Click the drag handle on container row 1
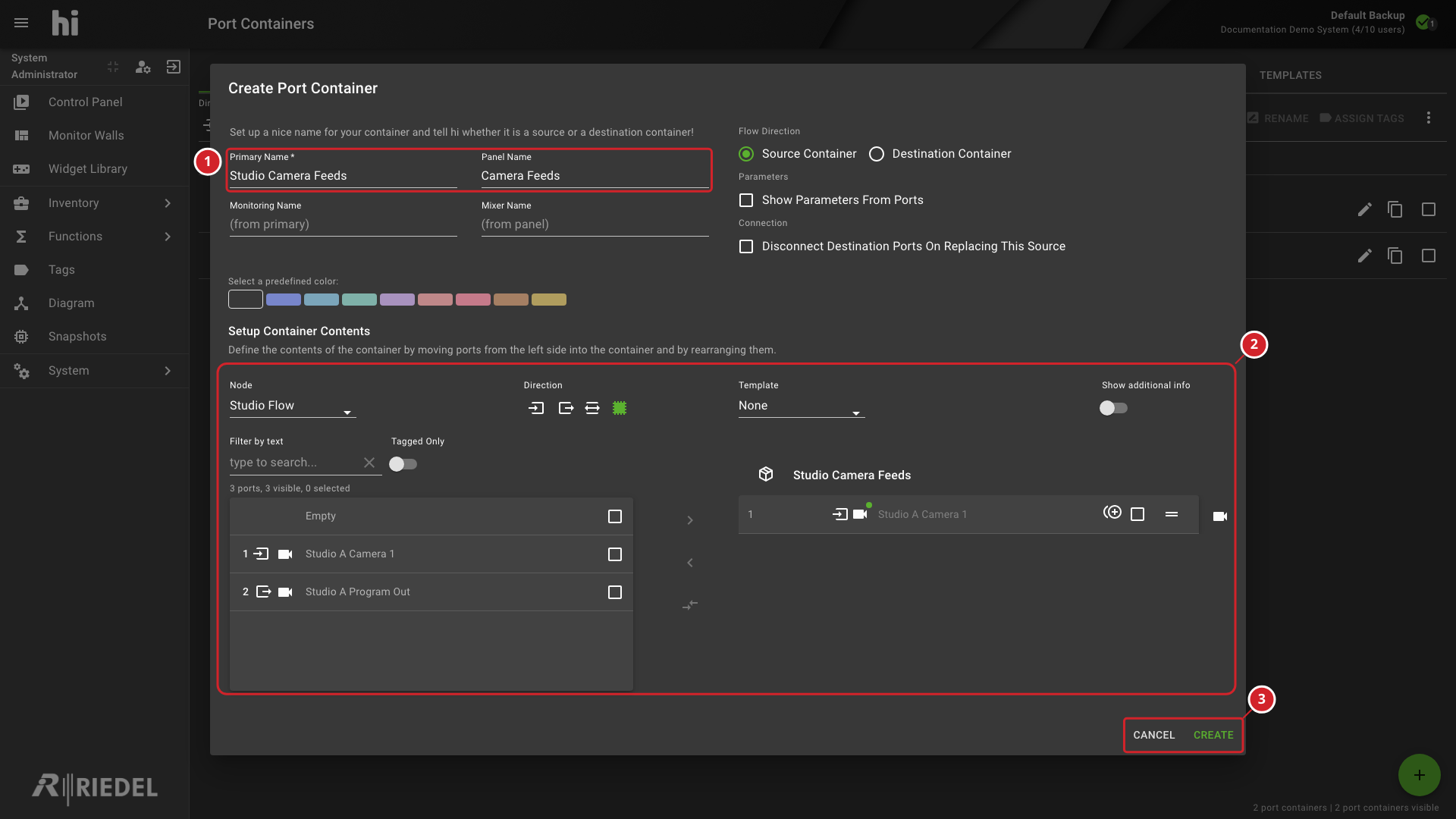The image size is (1456, 819). click(x=1172, y=514)
